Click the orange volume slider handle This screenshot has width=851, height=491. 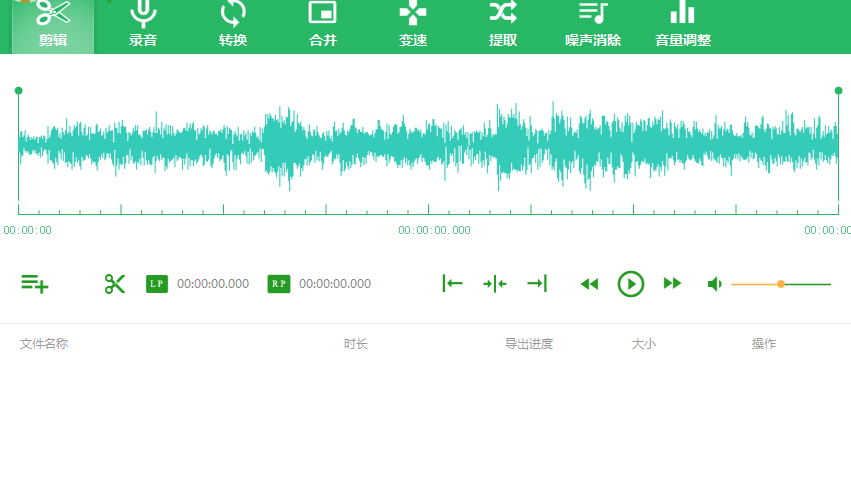(x=781, y=284)
